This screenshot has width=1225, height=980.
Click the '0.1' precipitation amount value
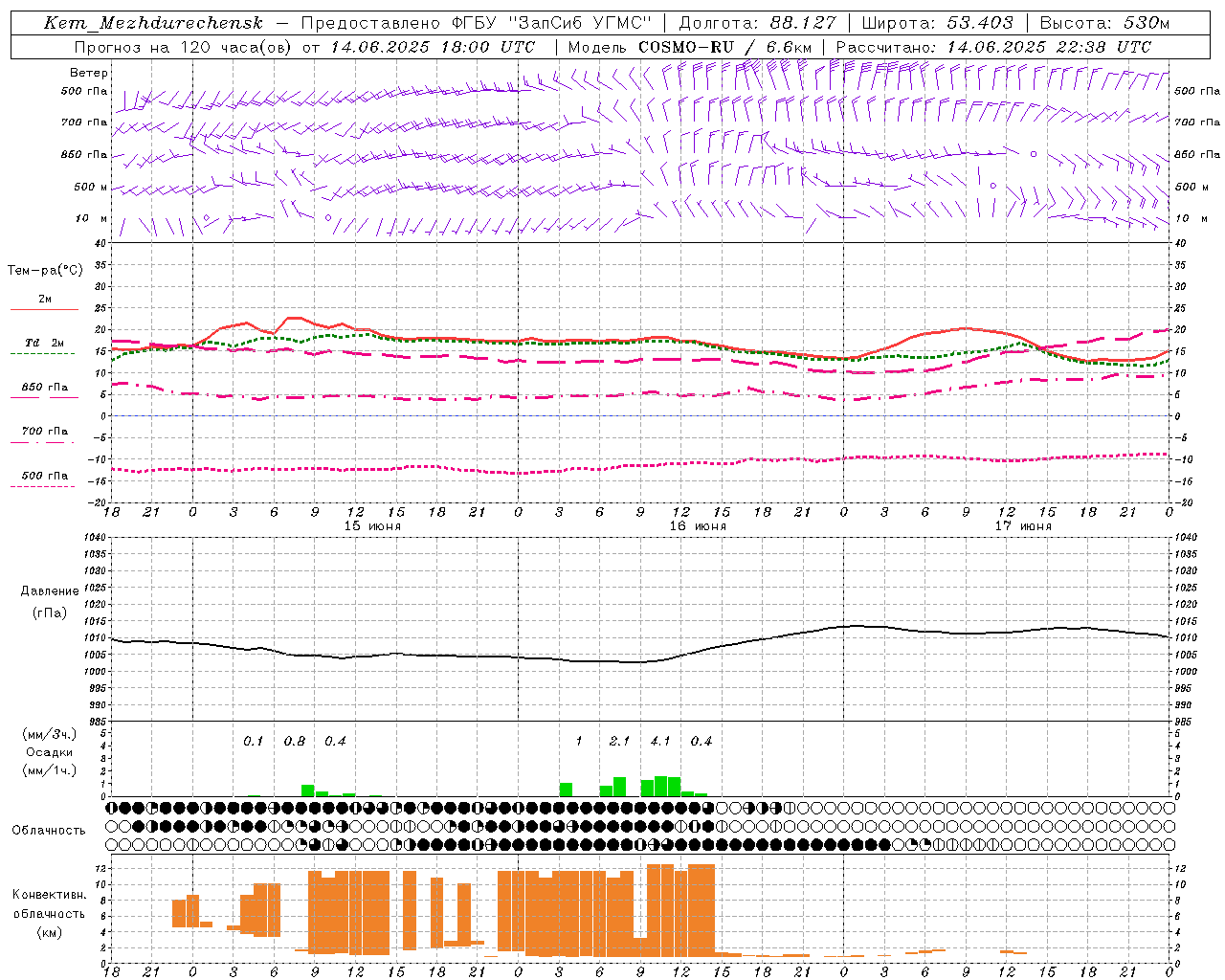point(253,741)
